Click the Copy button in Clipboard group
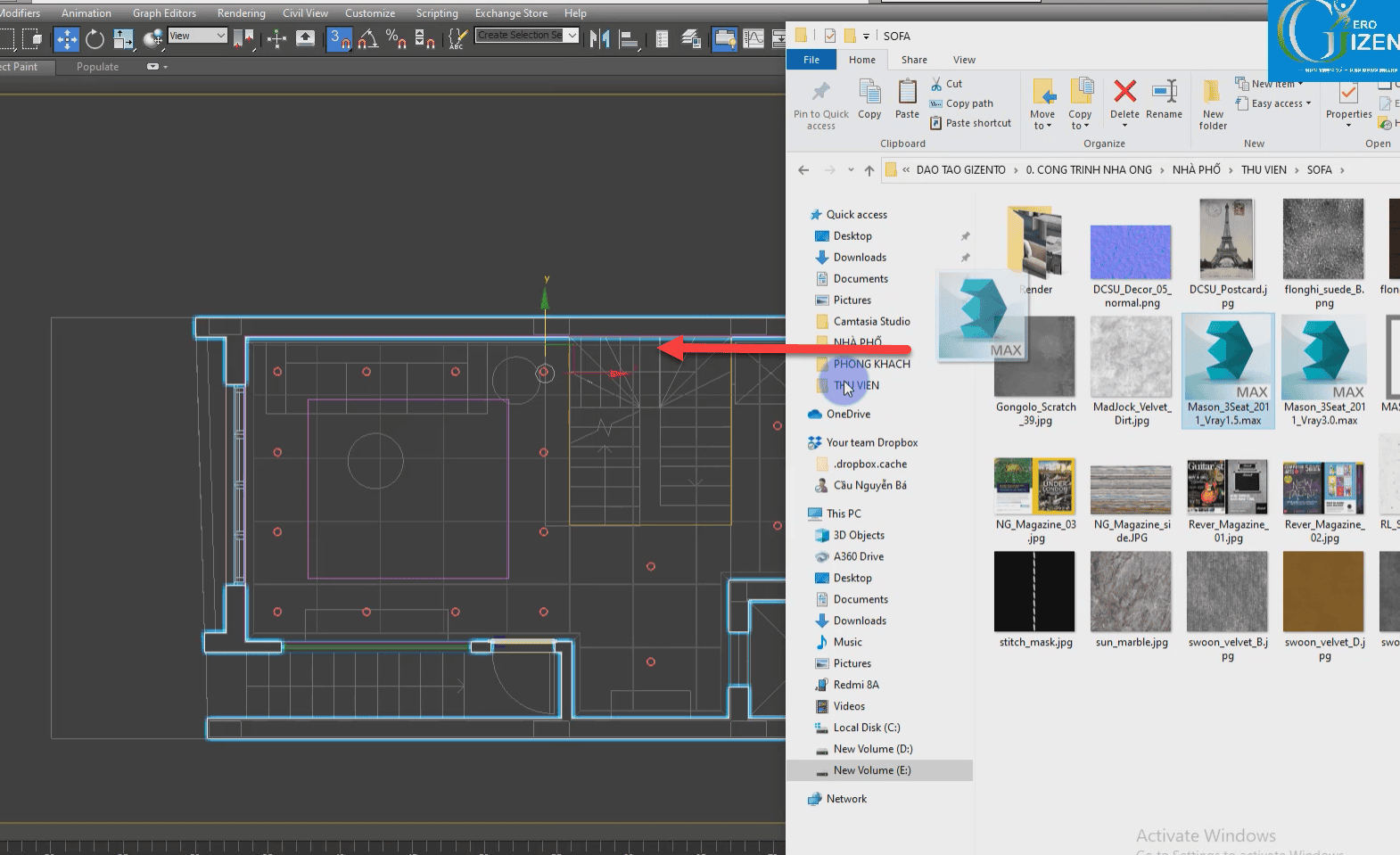The image size is (1400, 855). pyautogui.click(x=869, y=99)
